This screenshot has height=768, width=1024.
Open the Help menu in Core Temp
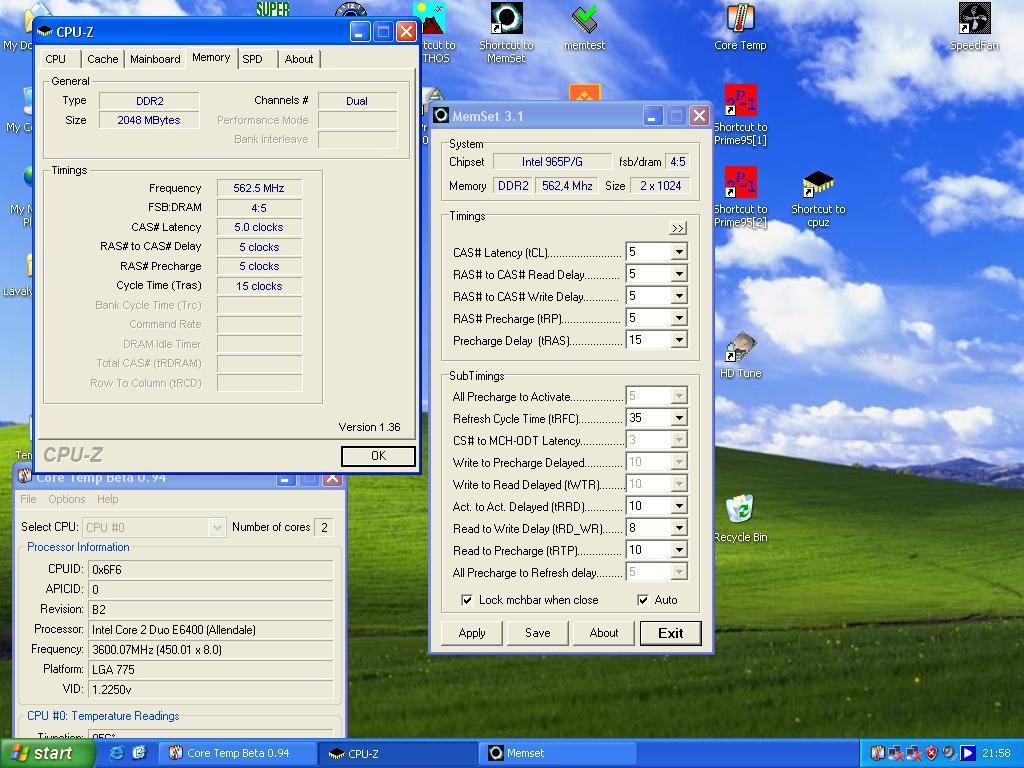tap(108, 499)
